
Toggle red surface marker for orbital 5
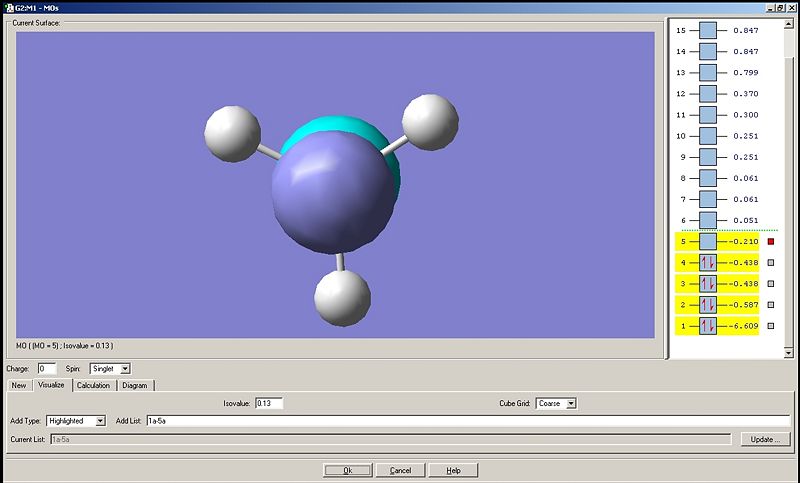(x=771, y=241)
